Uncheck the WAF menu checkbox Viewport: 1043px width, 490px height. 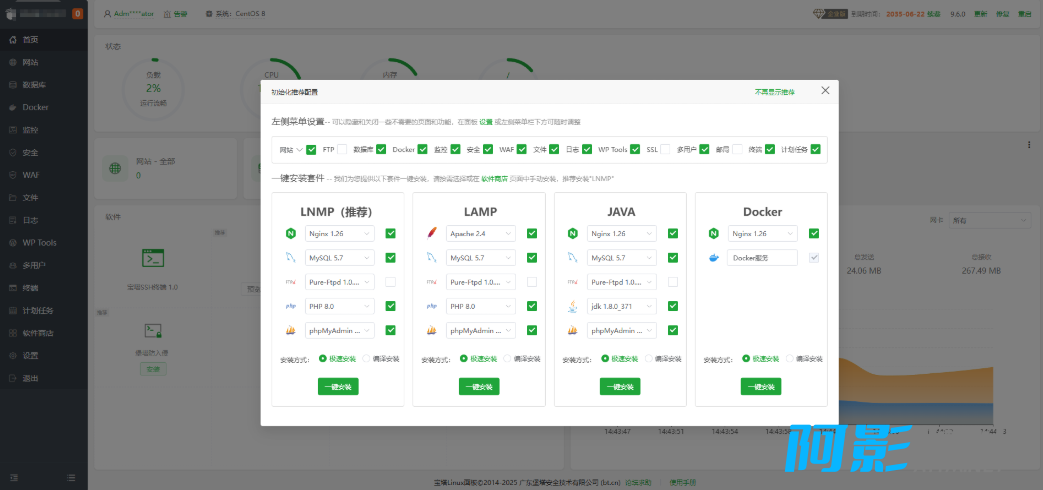tap(522, 150)
